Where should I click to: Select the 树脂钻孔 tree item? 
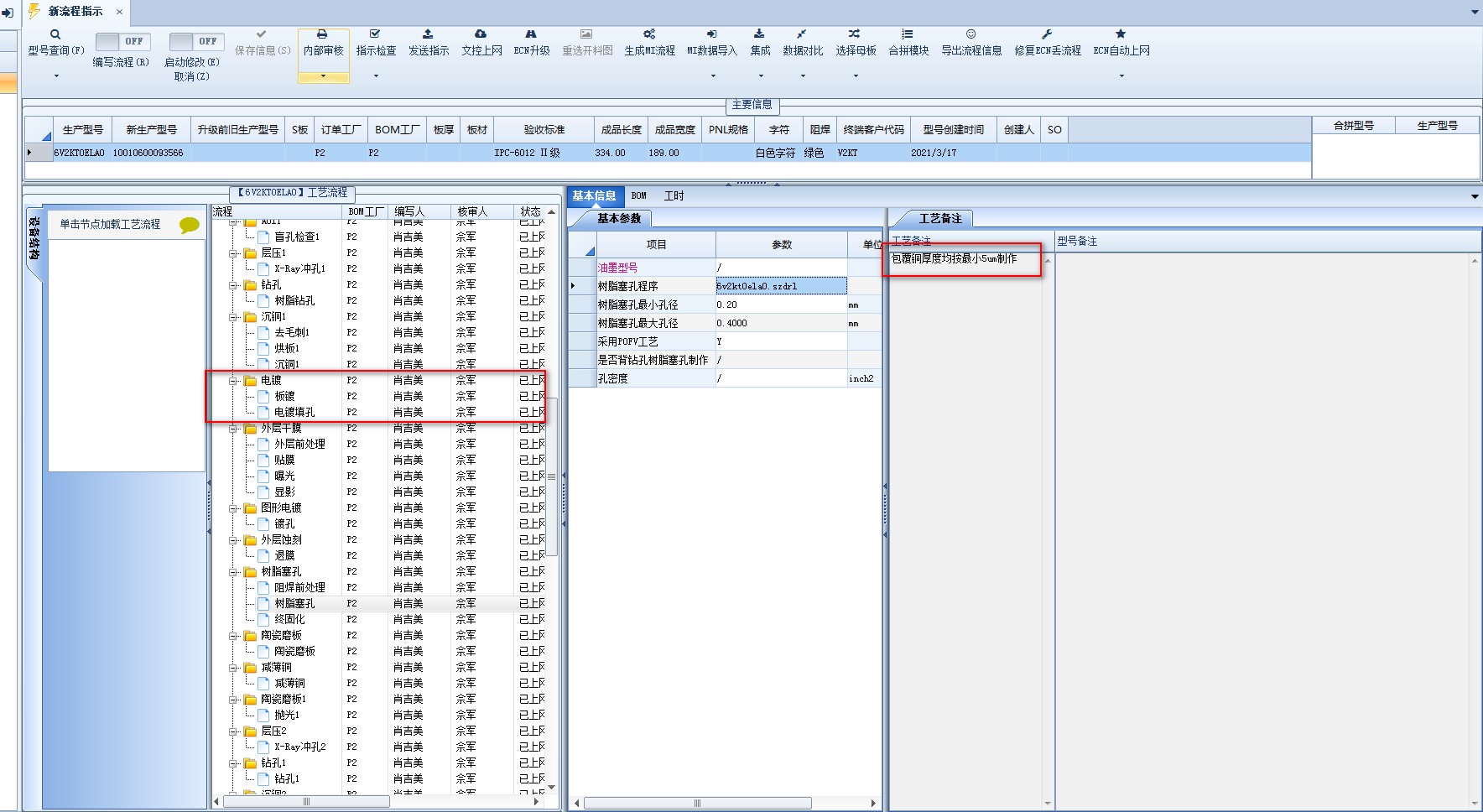pyautogui.click(x=294, y=300)
